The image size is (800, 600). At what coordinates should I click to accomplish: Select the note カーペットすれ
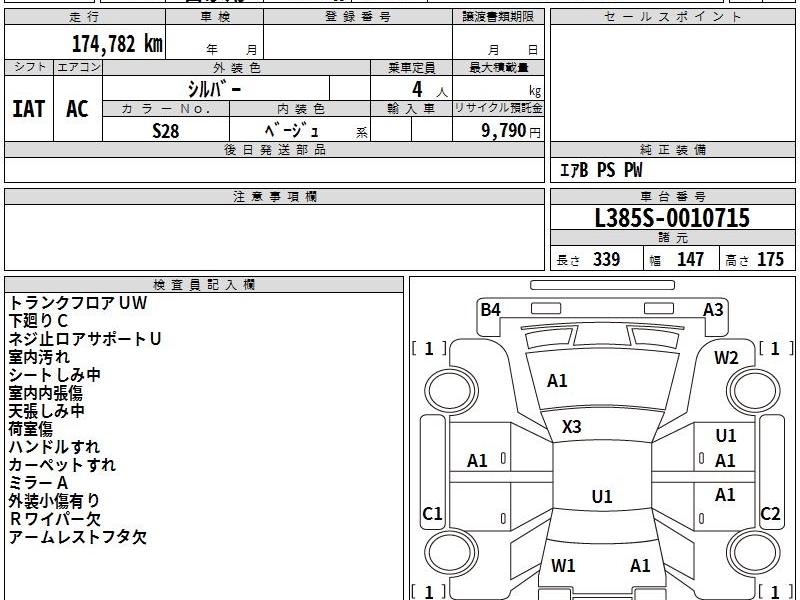[62, 465]
